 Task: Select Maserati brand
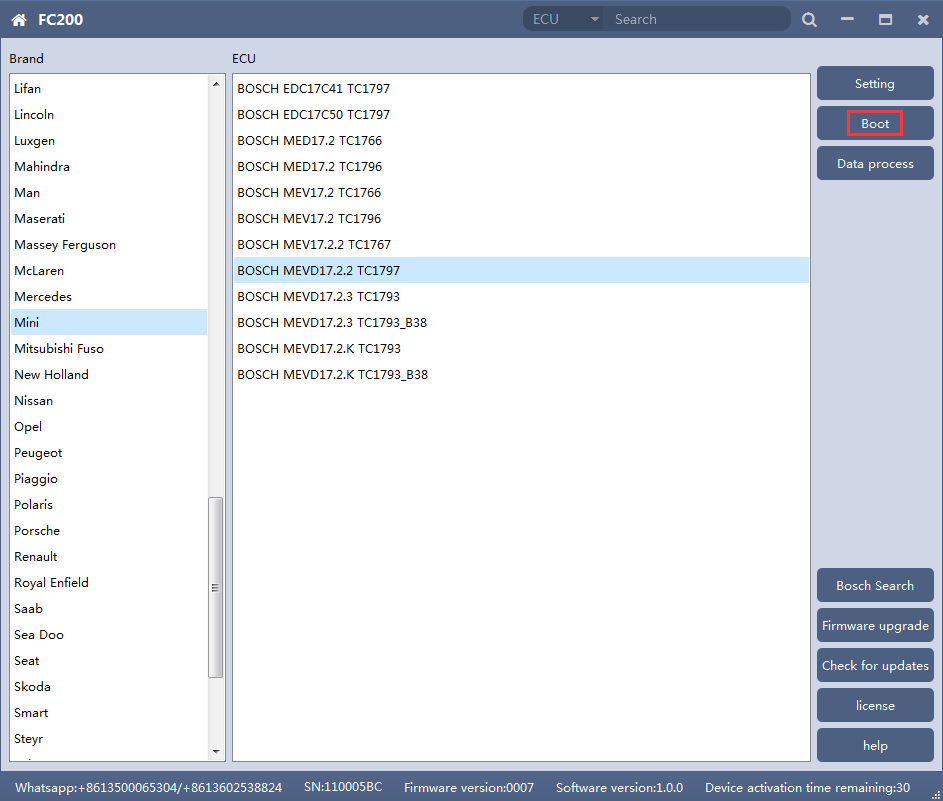[x=109, y=218]
